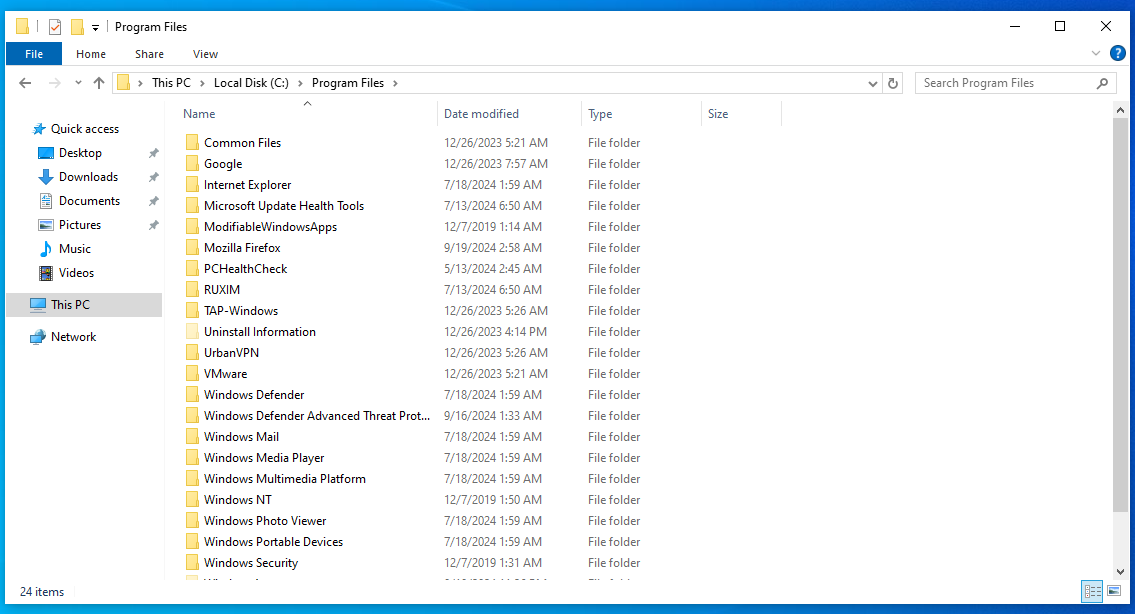Click the New Folder quick access icon
The width and height of the screenshot is (1135, 614).
point(77,27)
